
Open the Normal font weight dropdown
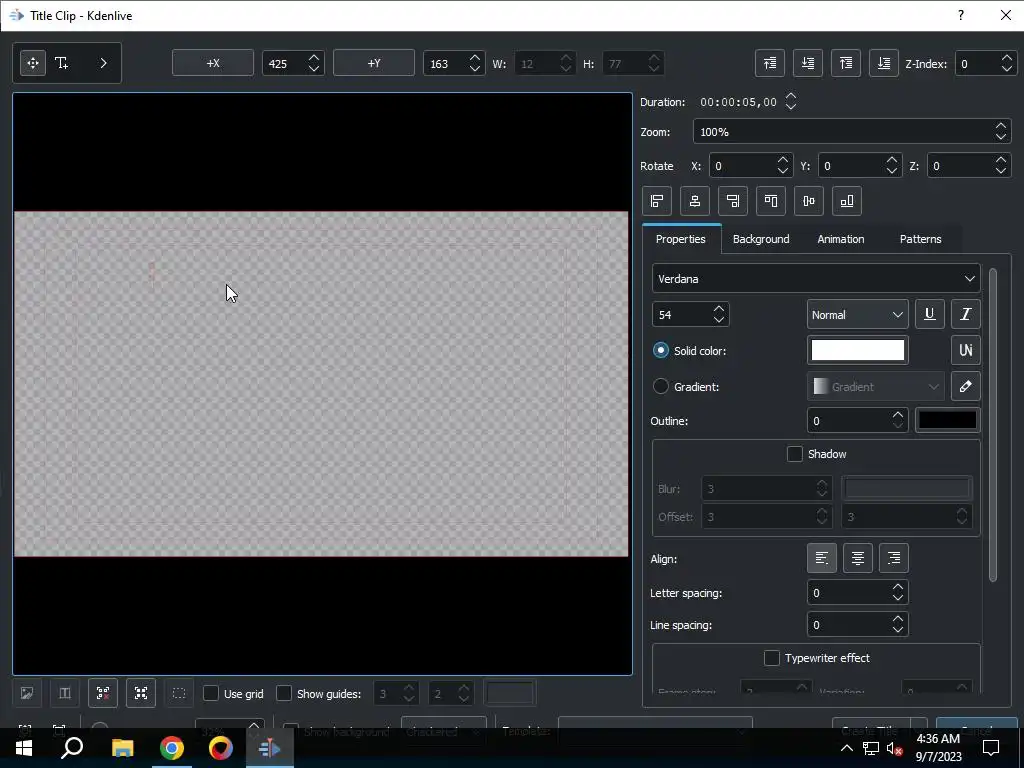click(x=857, y=315)
